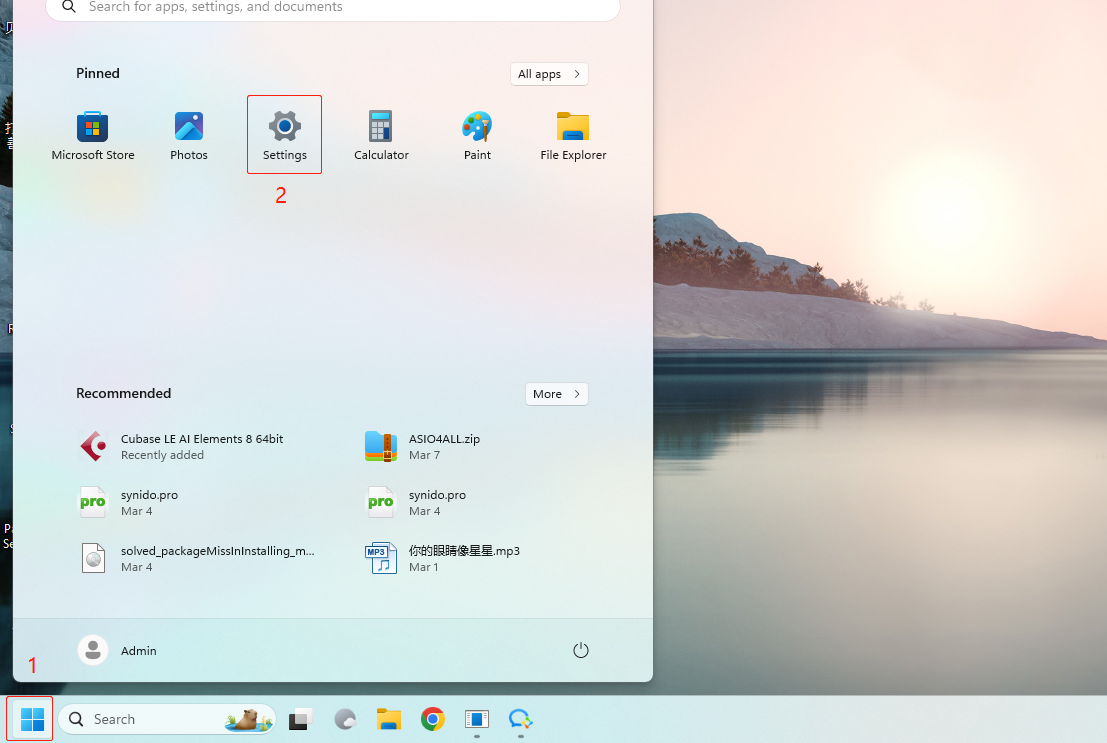Click the power button icon
The image size is (1107, 743).
pyautogui.click(x=580, y=650)
